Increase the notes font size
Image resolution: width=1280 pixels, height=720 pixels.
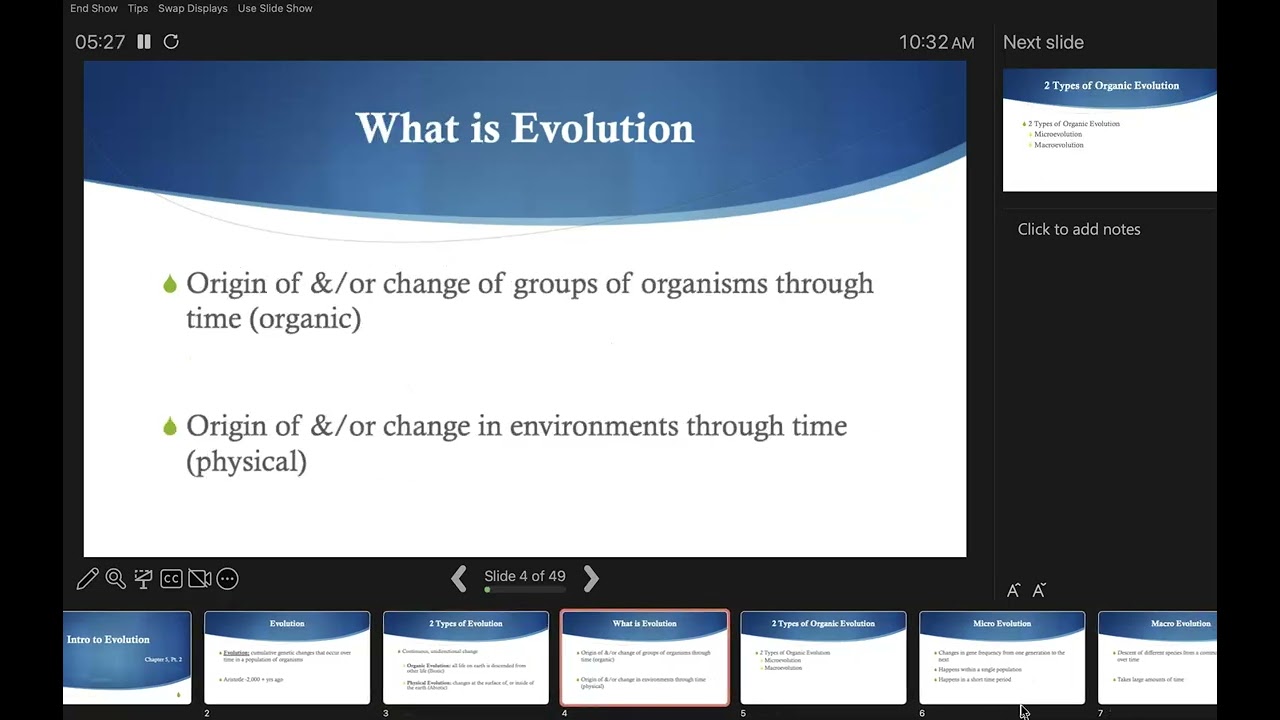(x=1013, y=591)
